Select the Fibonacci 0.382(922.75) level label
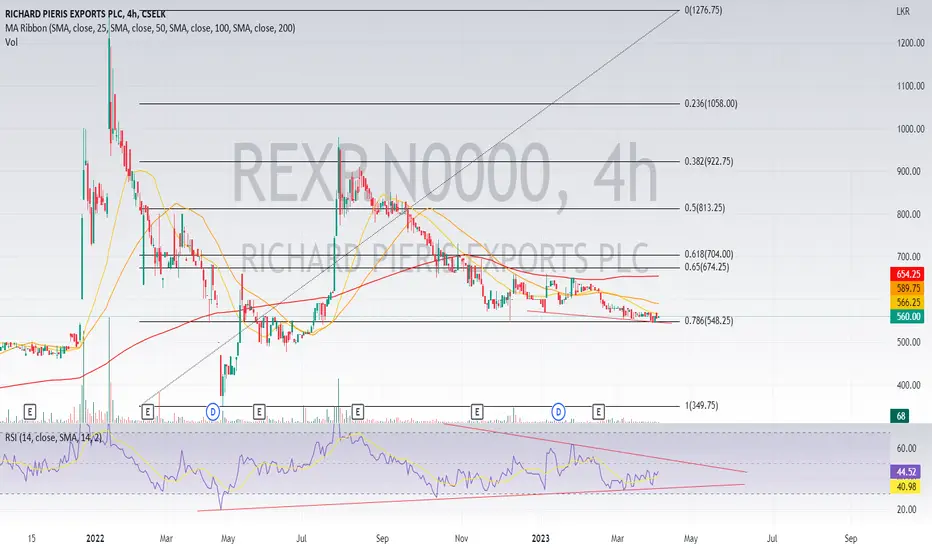 pos(709,161)
